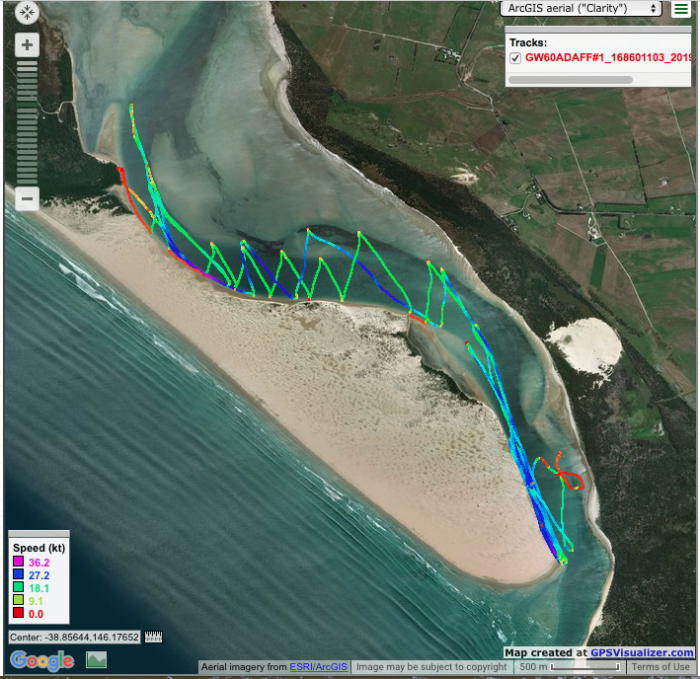
Task: Click the Google logo
Action: point(42,660)
